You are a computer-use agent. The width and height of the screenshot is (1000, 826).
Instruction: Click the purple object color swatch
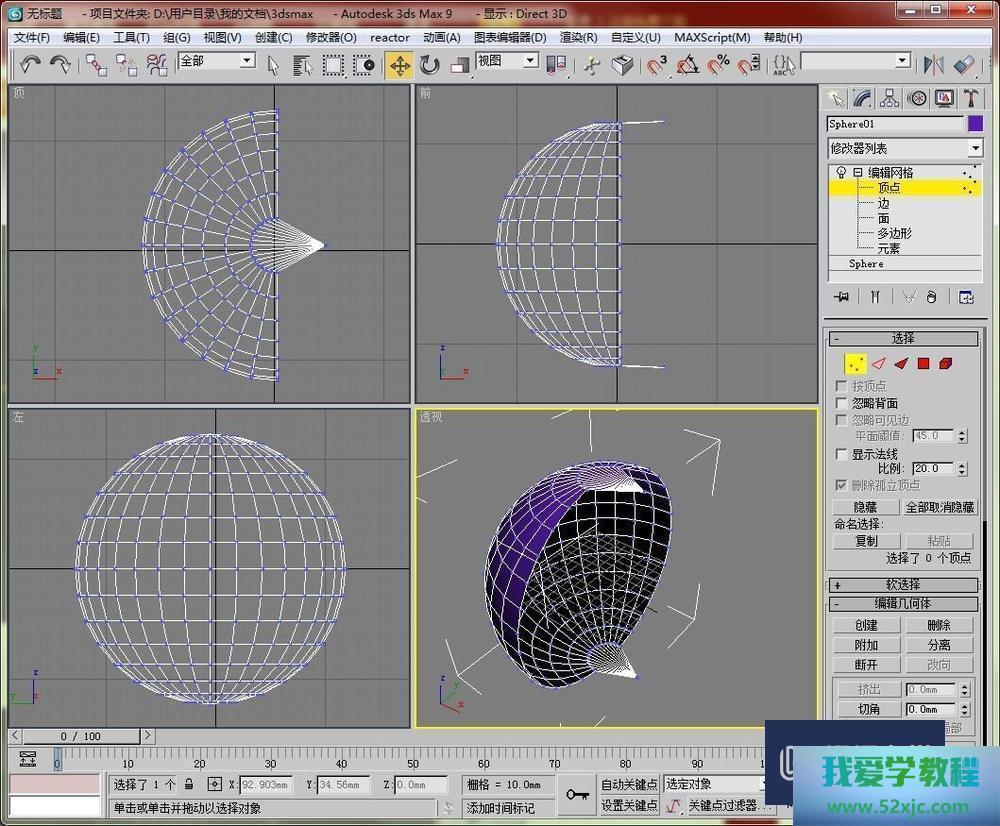[975, 124]
